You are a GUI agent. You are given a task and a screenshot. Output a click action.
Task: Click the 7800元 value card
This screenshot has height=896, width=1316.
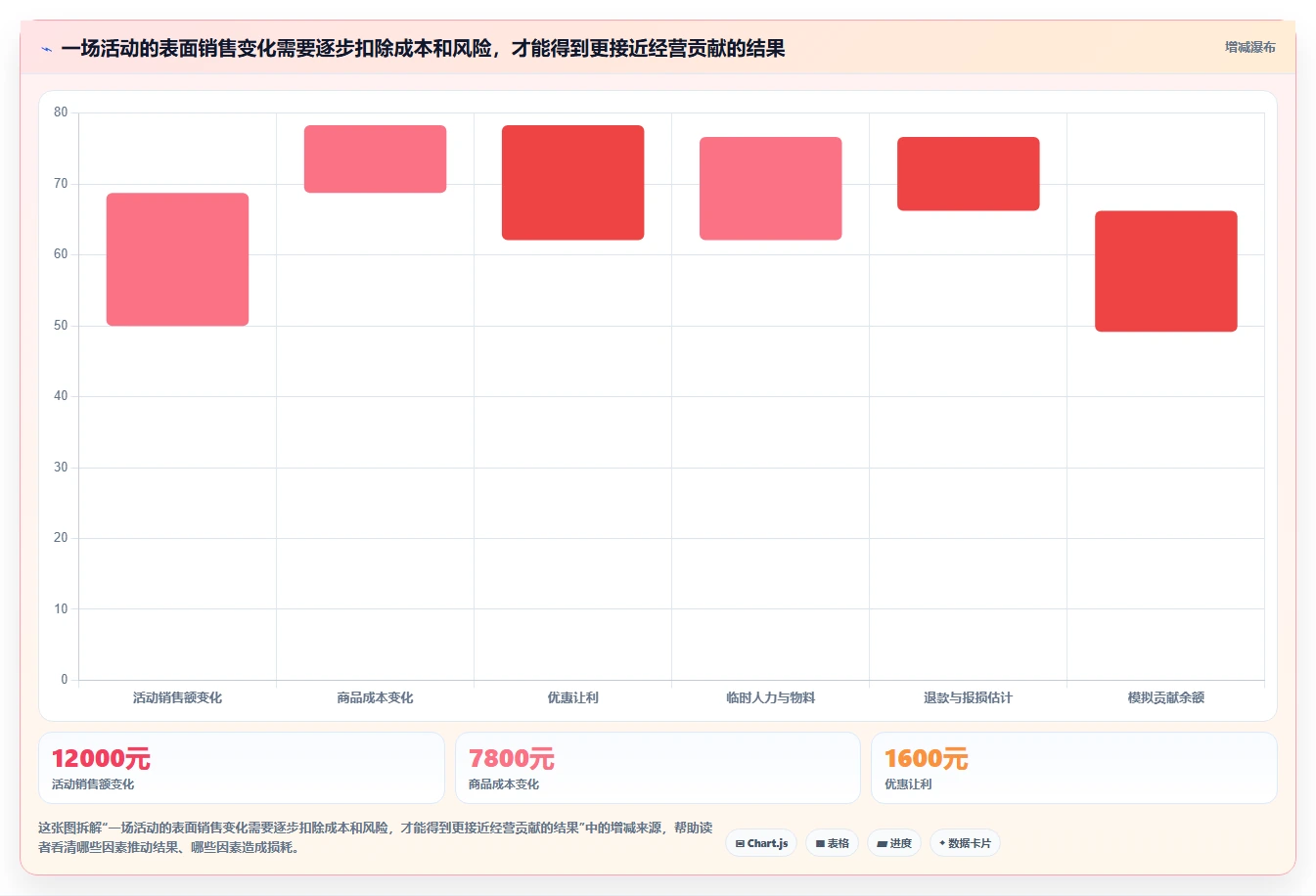tap(658, 768)
